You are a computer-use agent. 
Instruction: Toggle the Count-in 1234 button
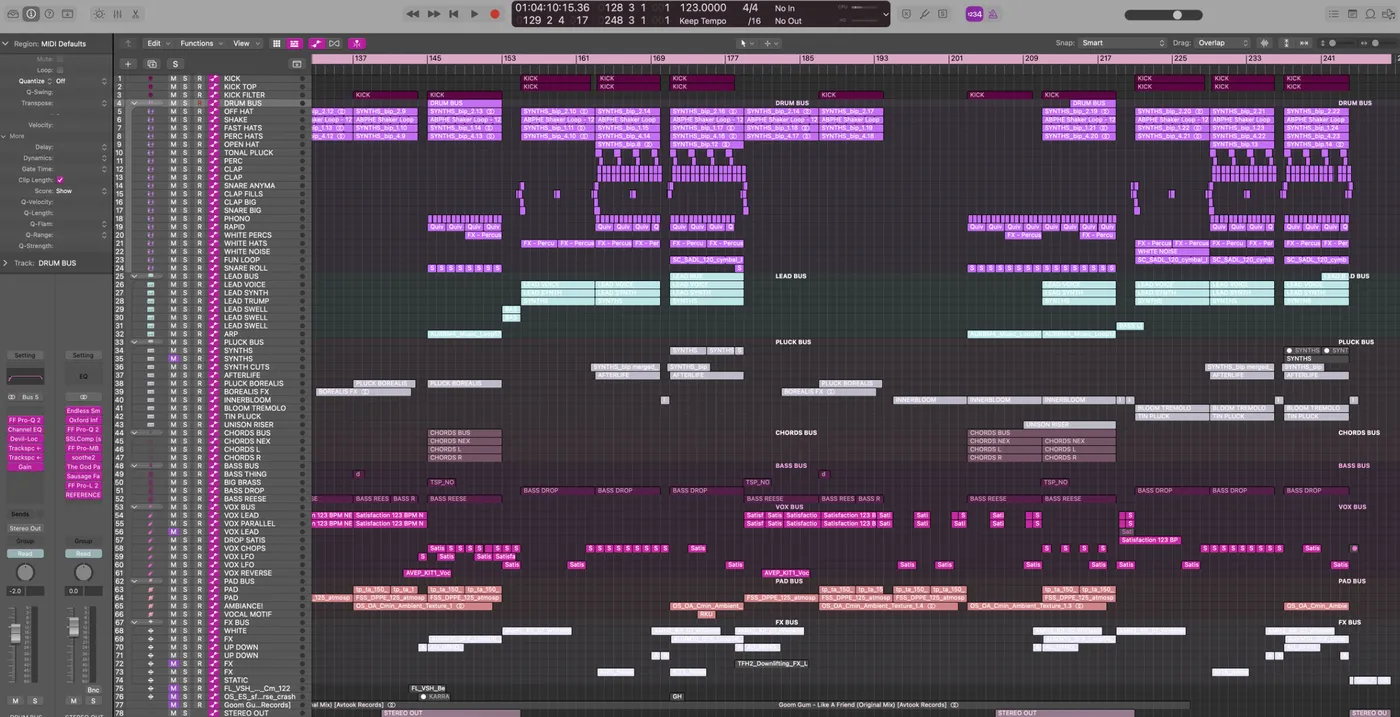(x=974, y=14)
